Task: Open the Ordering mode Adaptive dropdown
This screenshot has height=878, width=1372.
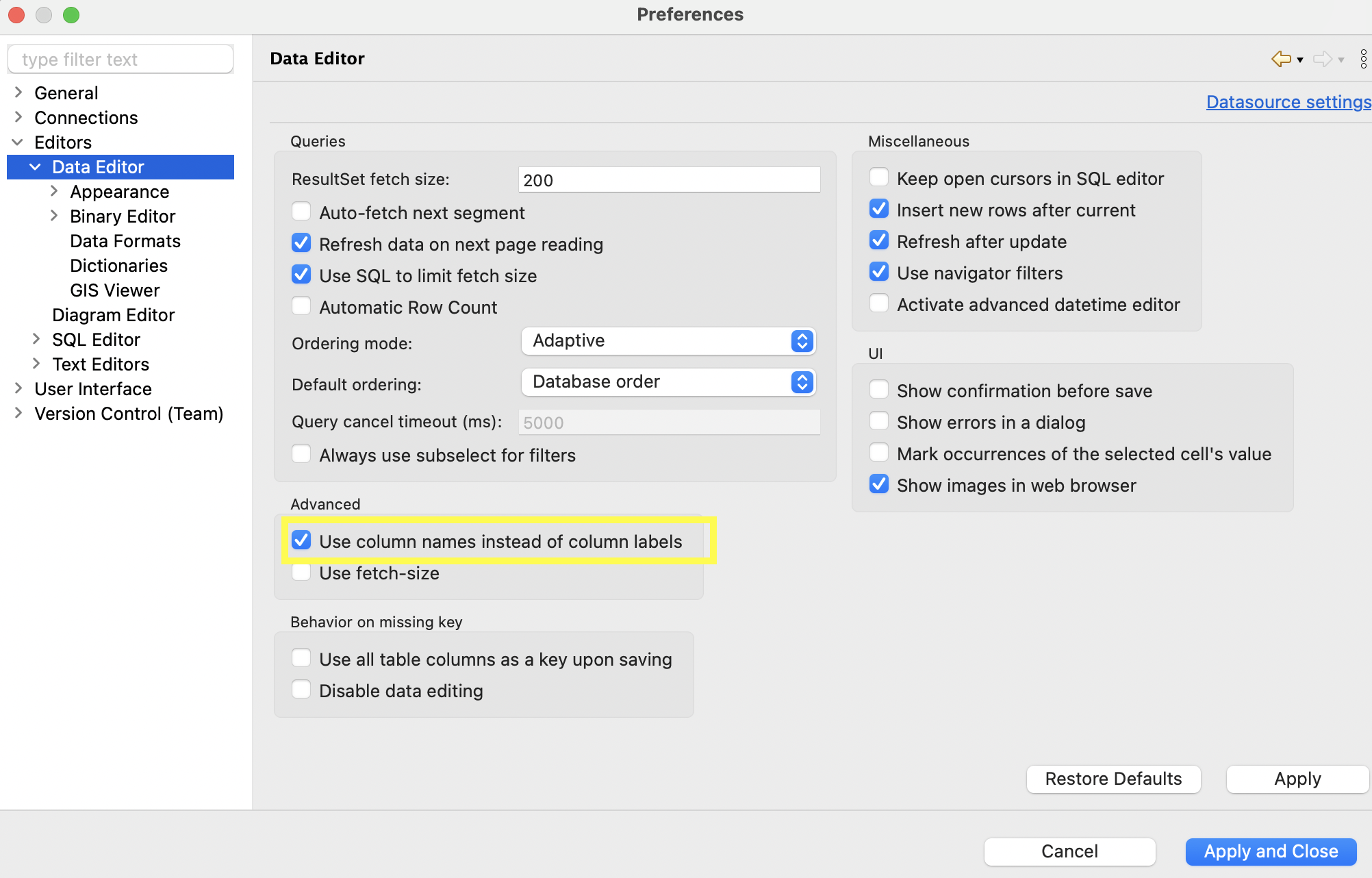Action: (668, 341)
